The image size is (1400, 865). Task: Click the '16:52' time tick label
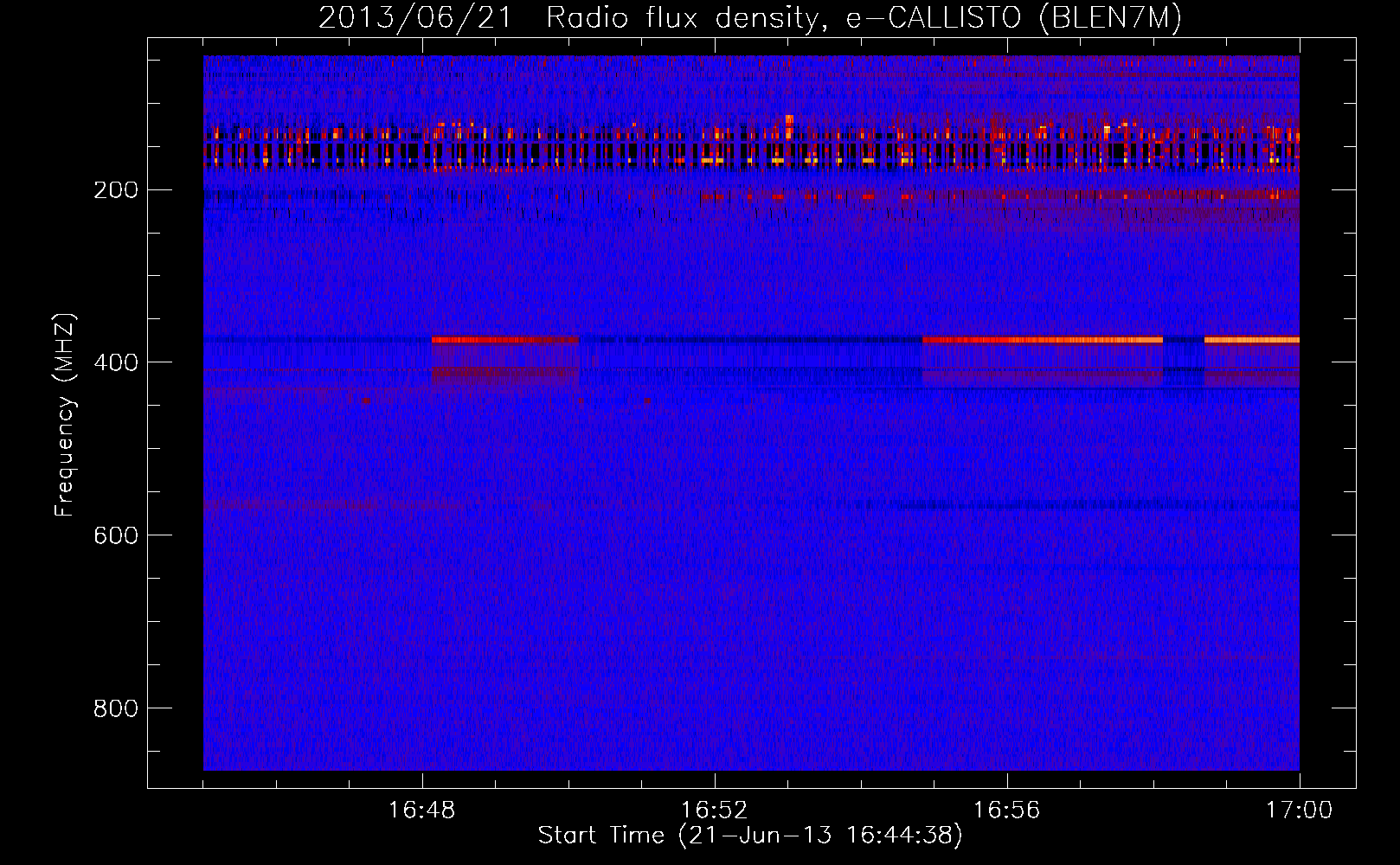(x=714, y=811)
